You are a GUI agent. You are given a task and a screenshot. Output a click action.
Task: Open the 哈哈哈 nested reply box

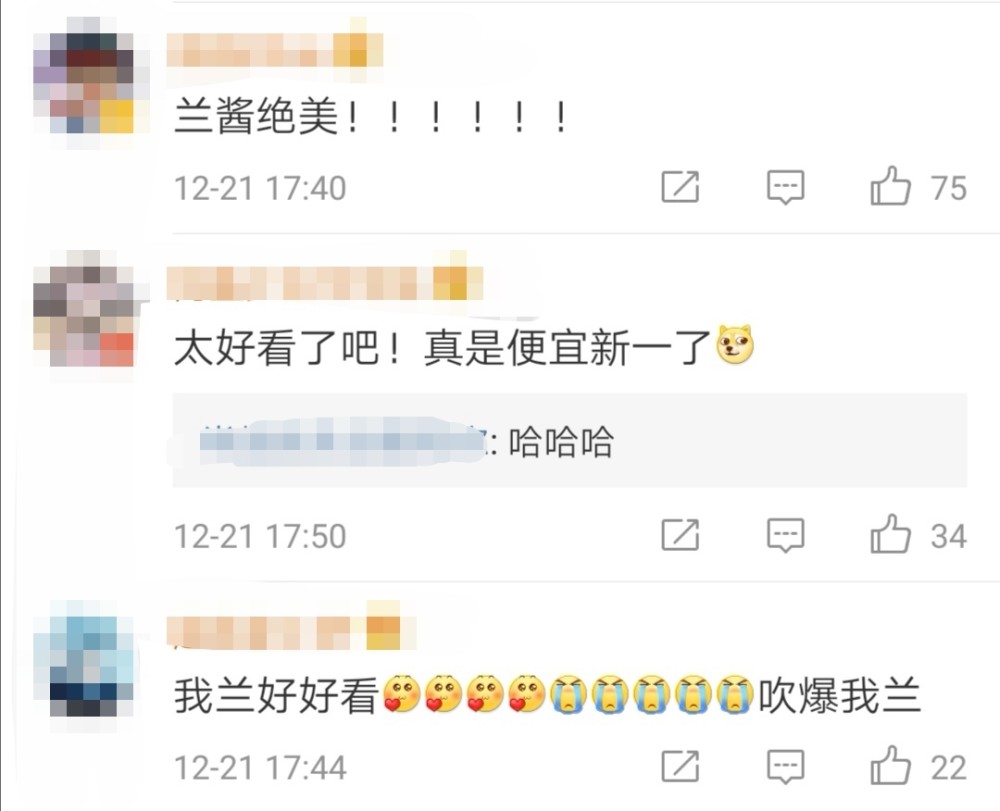tap(570, 441)
